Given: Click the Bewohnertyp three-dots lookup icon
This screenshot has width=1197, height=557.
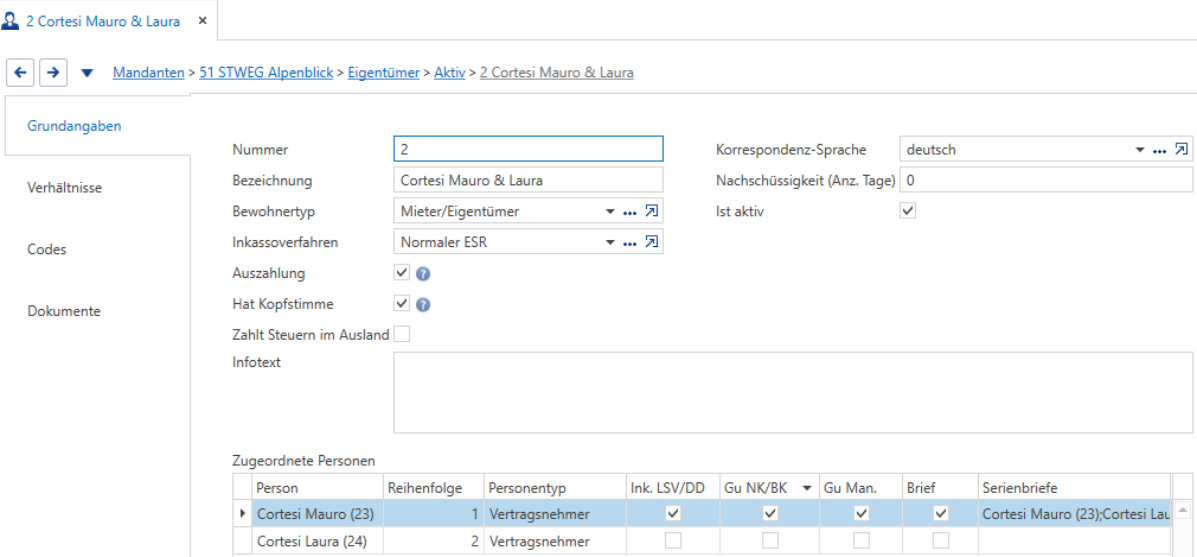Looking at the screenshot, I should click(x=630, y=212).
